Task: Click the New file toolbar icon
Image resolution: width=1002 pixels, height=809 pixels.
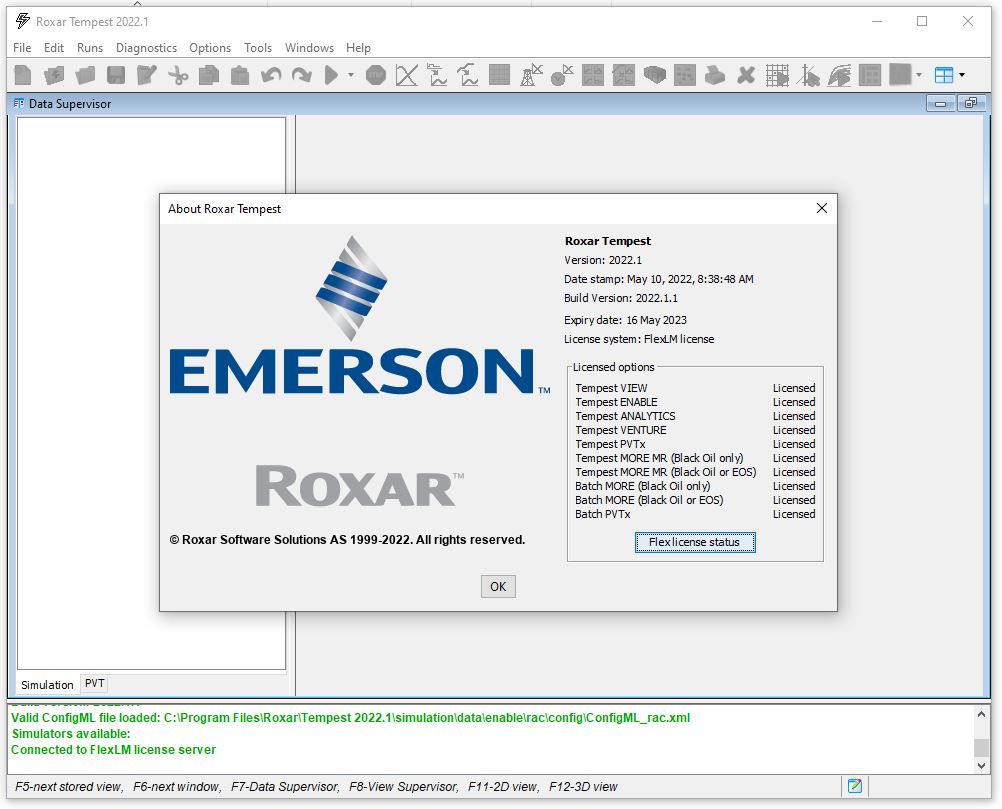Action: click(x=22, y=75)
